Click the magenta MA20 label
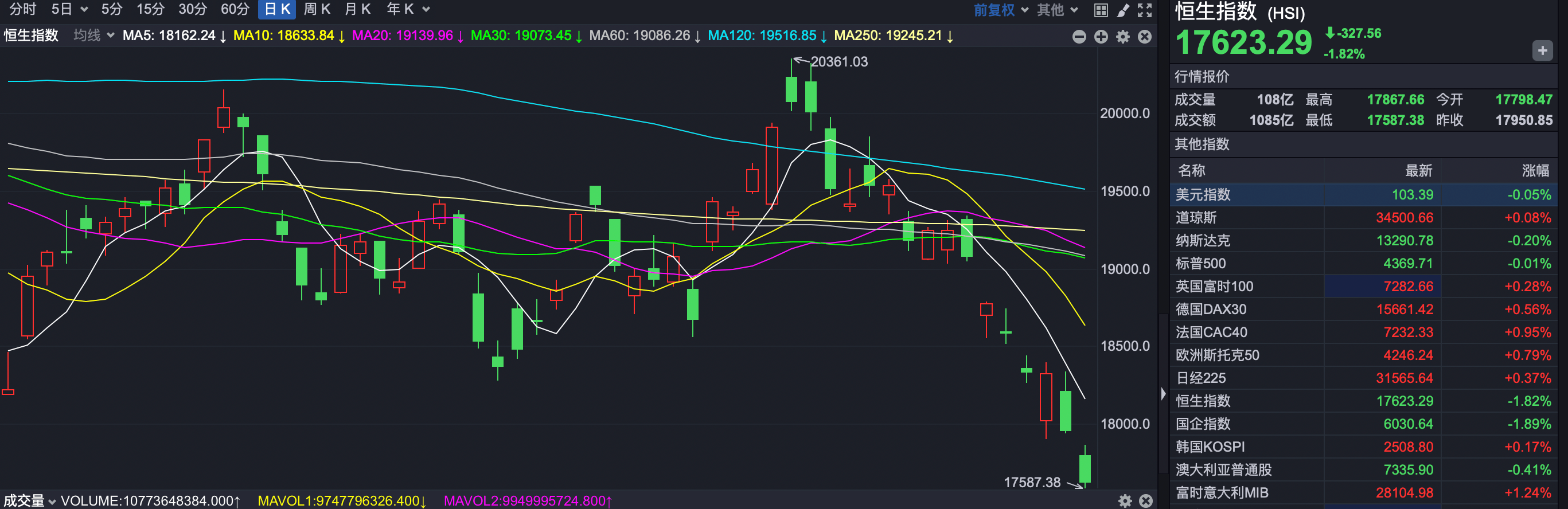 [x=408, y=36]
